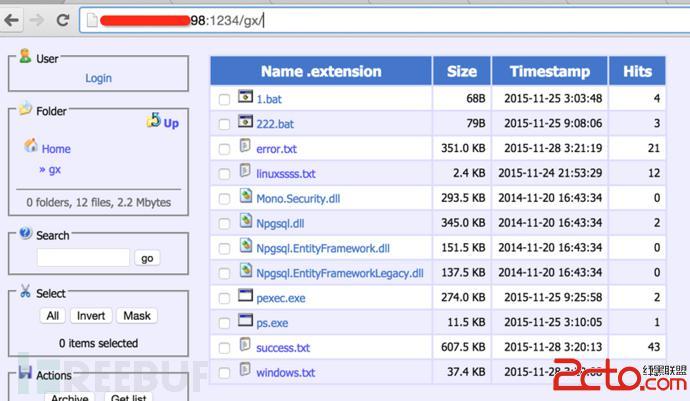Click the Home folder icon

[30, 147]
